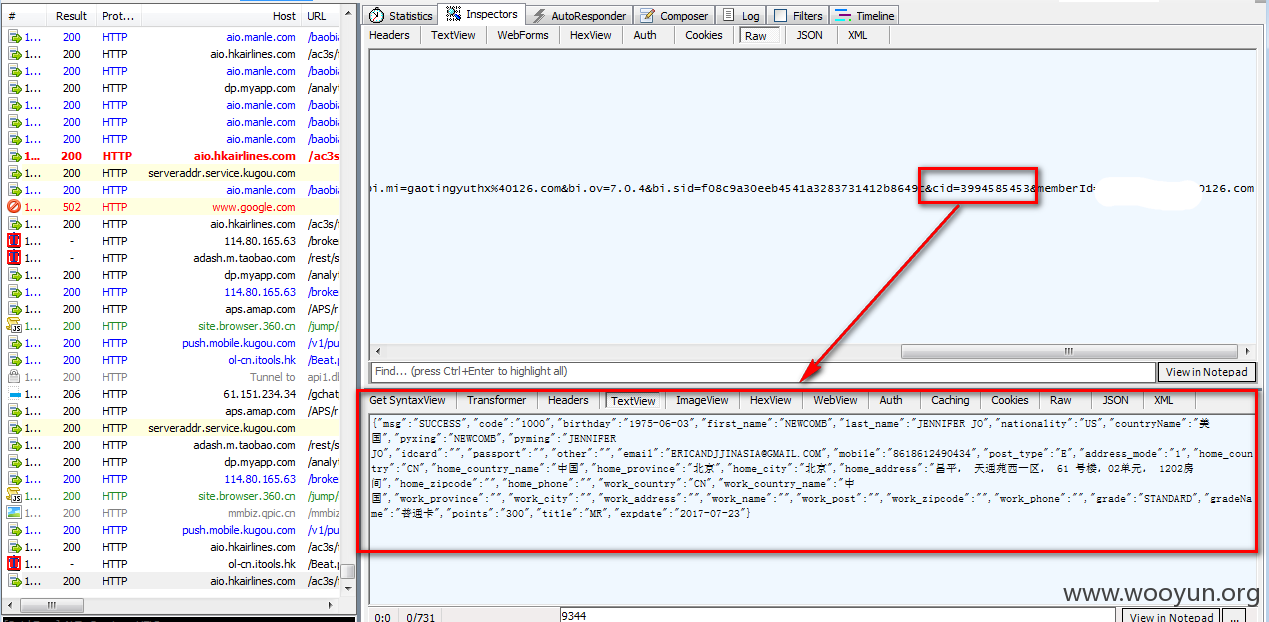Image resolution: width=1269 pixels, height=622 pixels.
Task: Select the request inspector JSON tab
Action: pos(810,35)
